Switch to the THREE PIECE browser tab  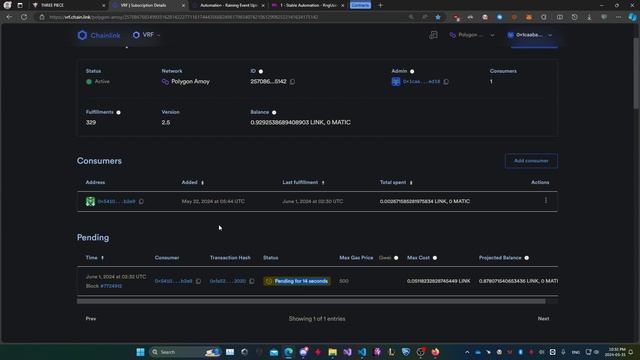[68, 5]
